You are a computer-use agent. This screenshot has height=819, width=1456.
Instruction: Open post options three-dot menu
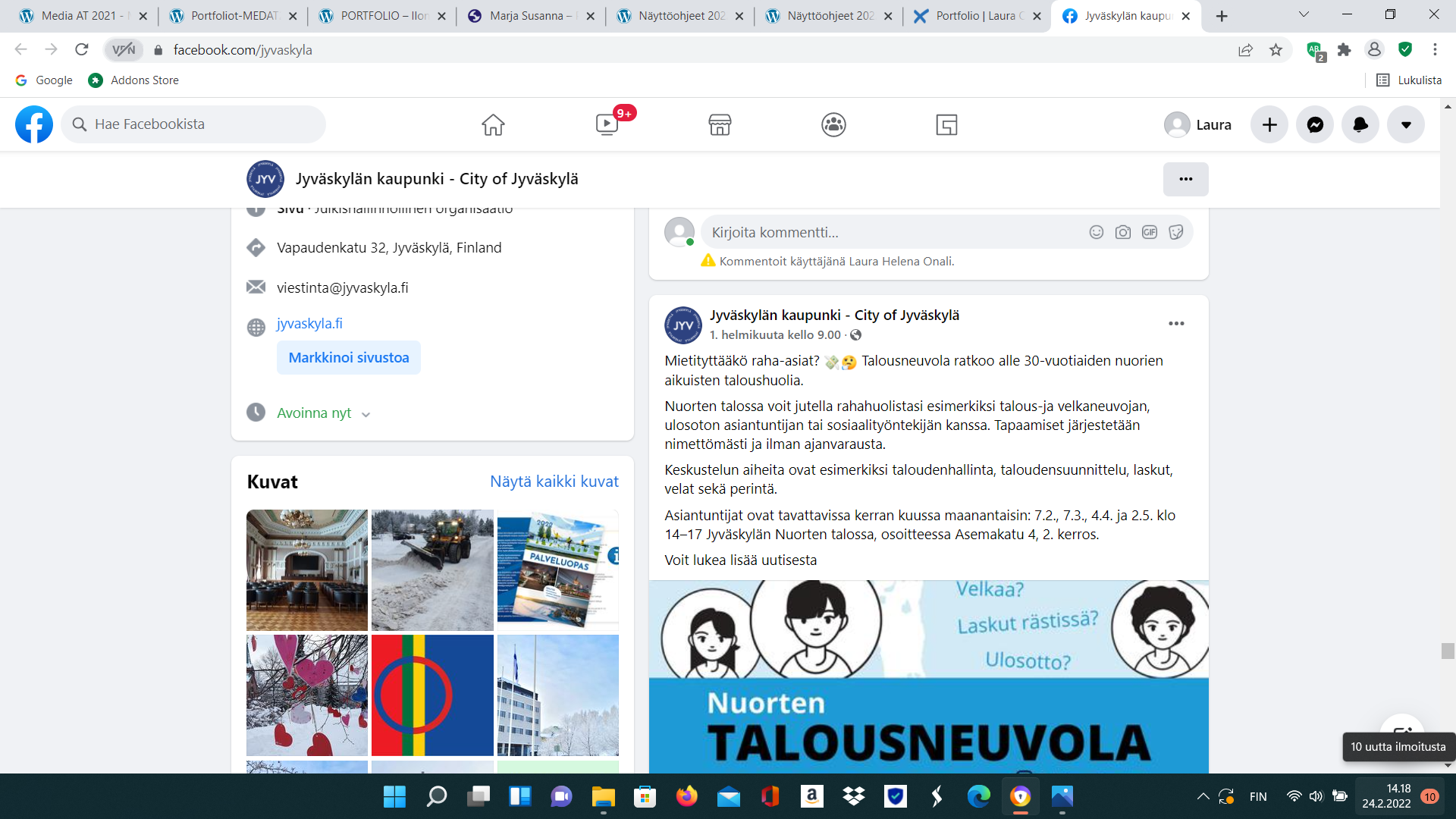1176,324
